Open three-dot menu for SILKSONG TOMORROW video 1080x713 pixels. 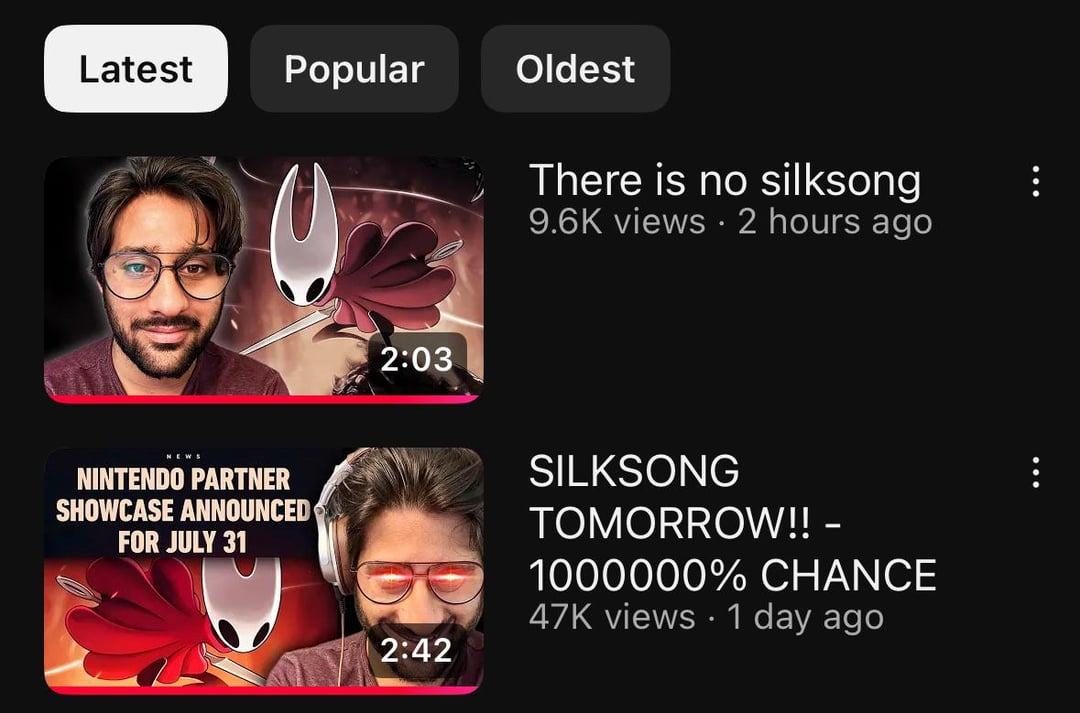pyautogui.click(x=1036, y=473)
